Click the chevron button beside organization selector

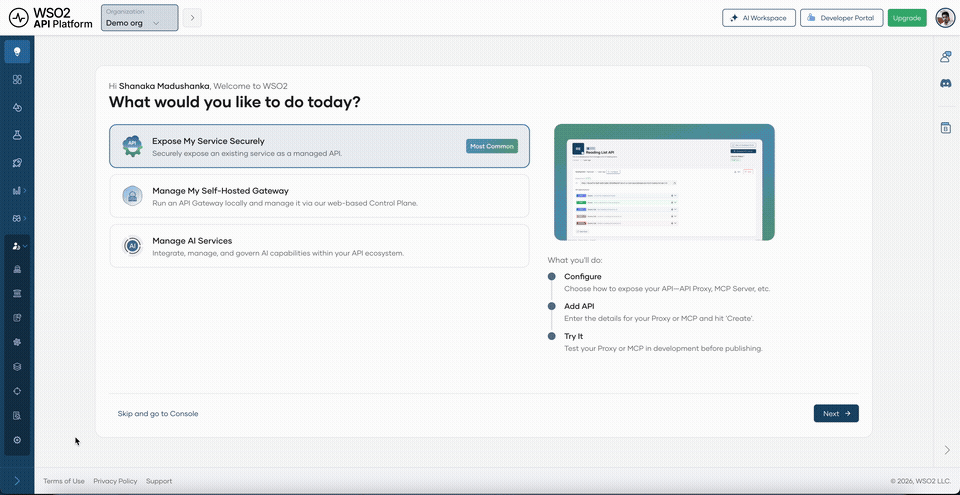point(192,18)
